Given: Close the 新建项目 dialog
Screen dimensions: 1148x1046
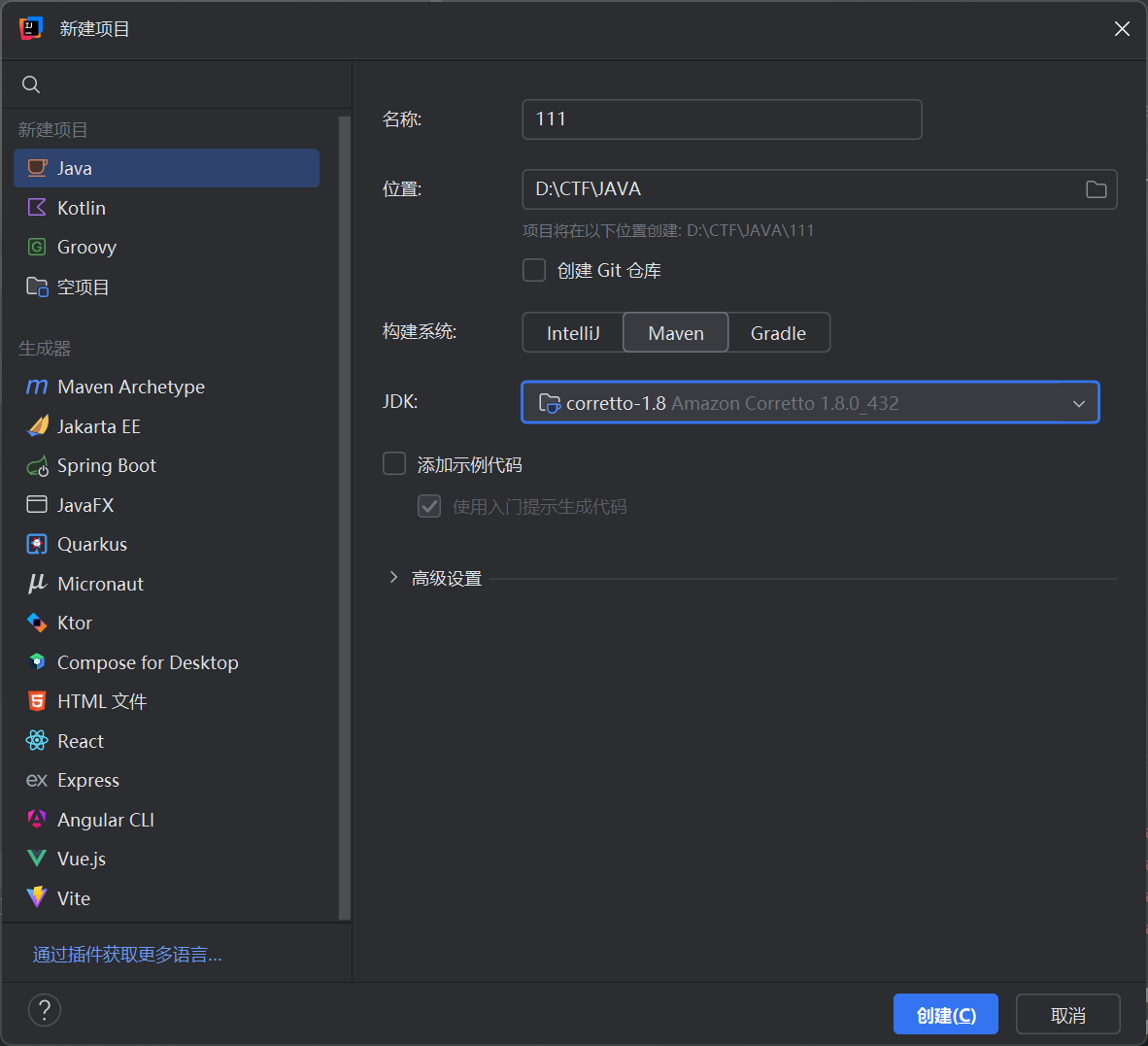Looking at the screenshot, I should 1122,28.
